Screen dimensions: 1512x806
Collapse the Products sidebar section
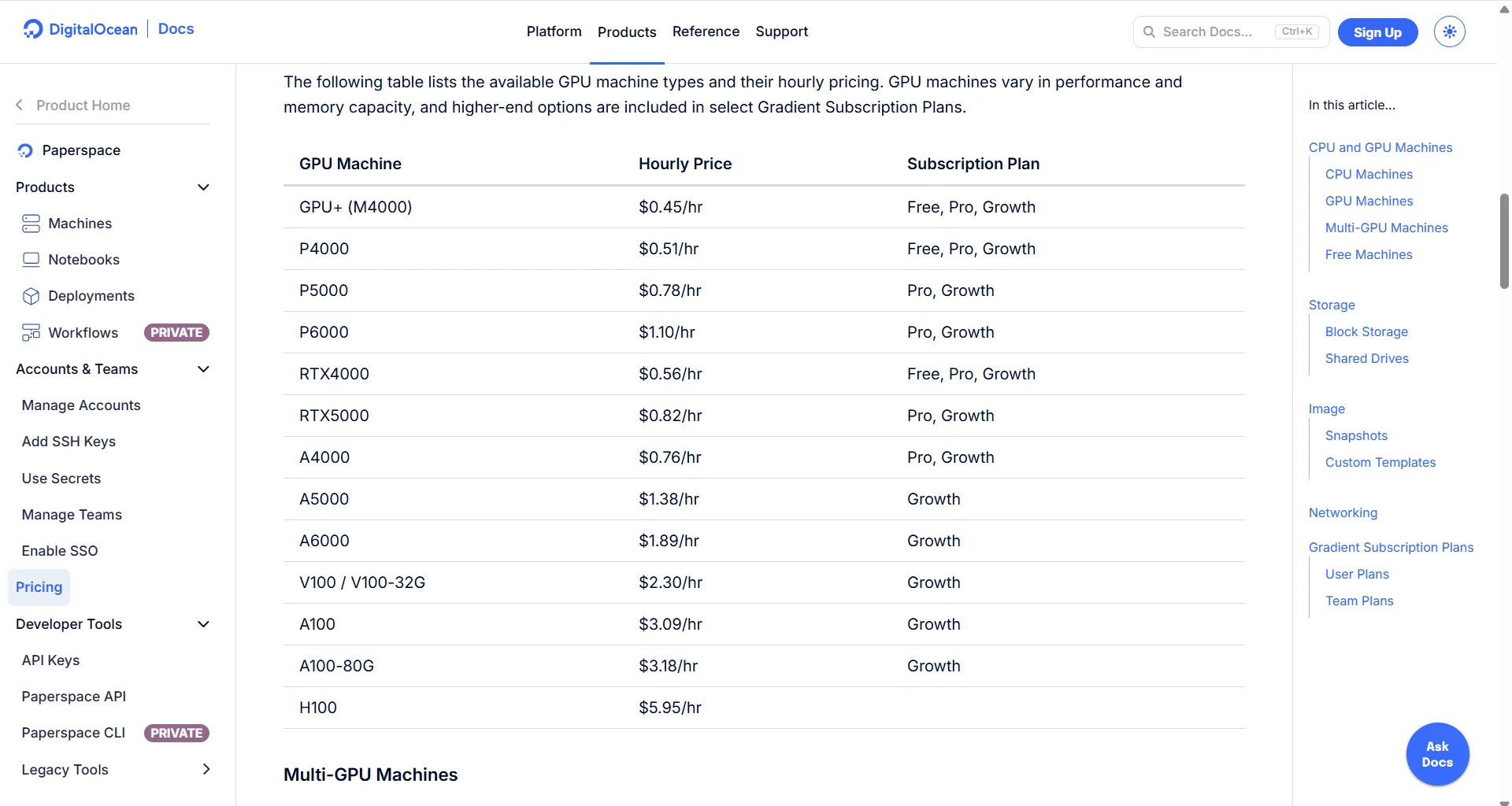203,187
